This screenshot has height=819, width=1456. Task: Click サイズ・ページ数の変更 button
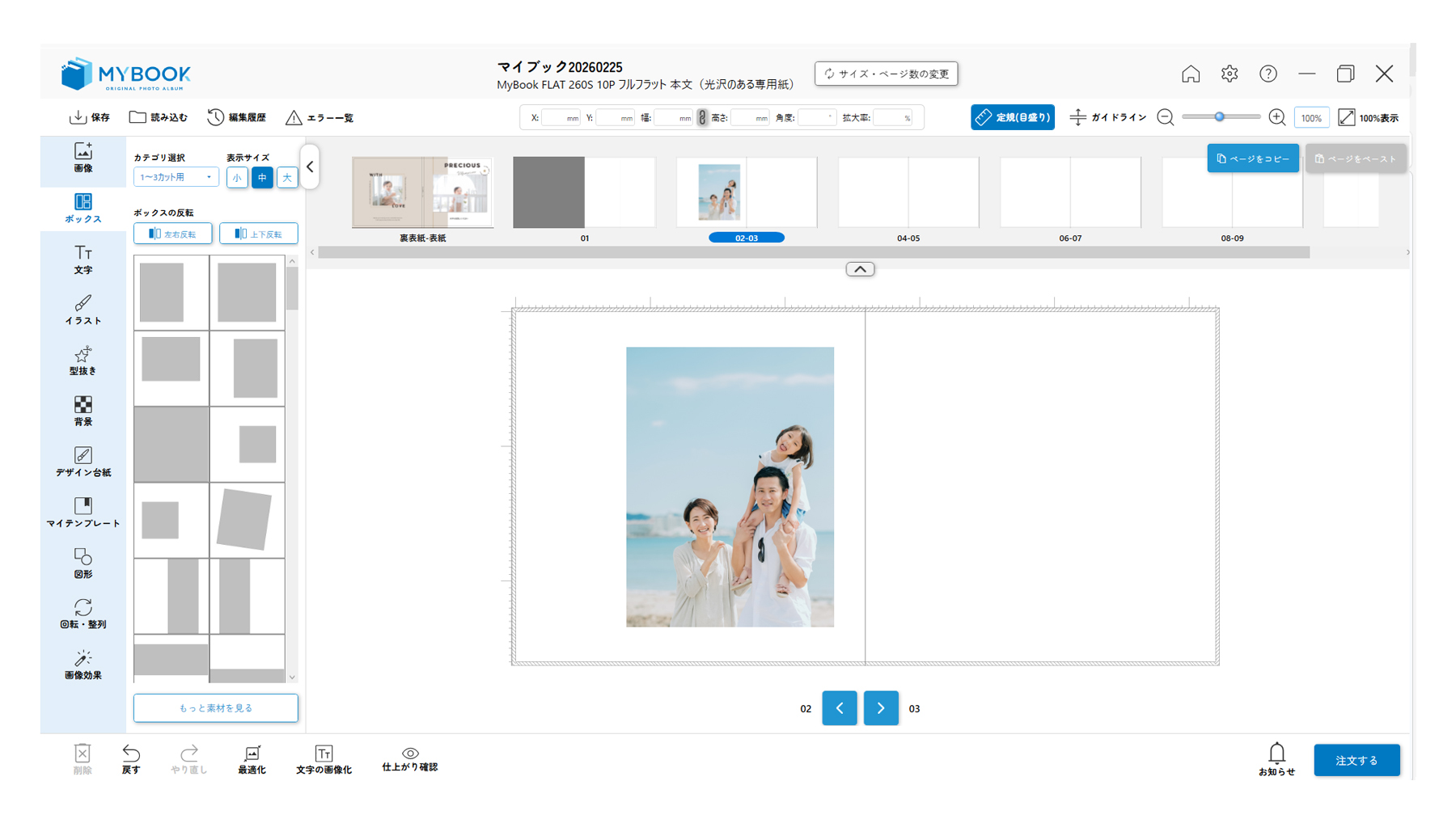click(x=887, y=74)
